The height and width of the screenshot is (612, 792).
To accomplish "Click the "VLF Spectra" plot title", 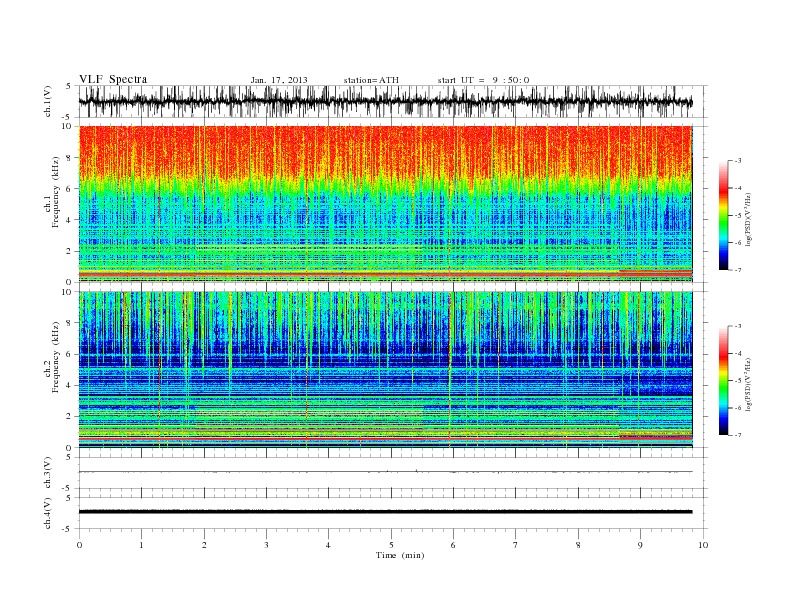I will [113, 79].
